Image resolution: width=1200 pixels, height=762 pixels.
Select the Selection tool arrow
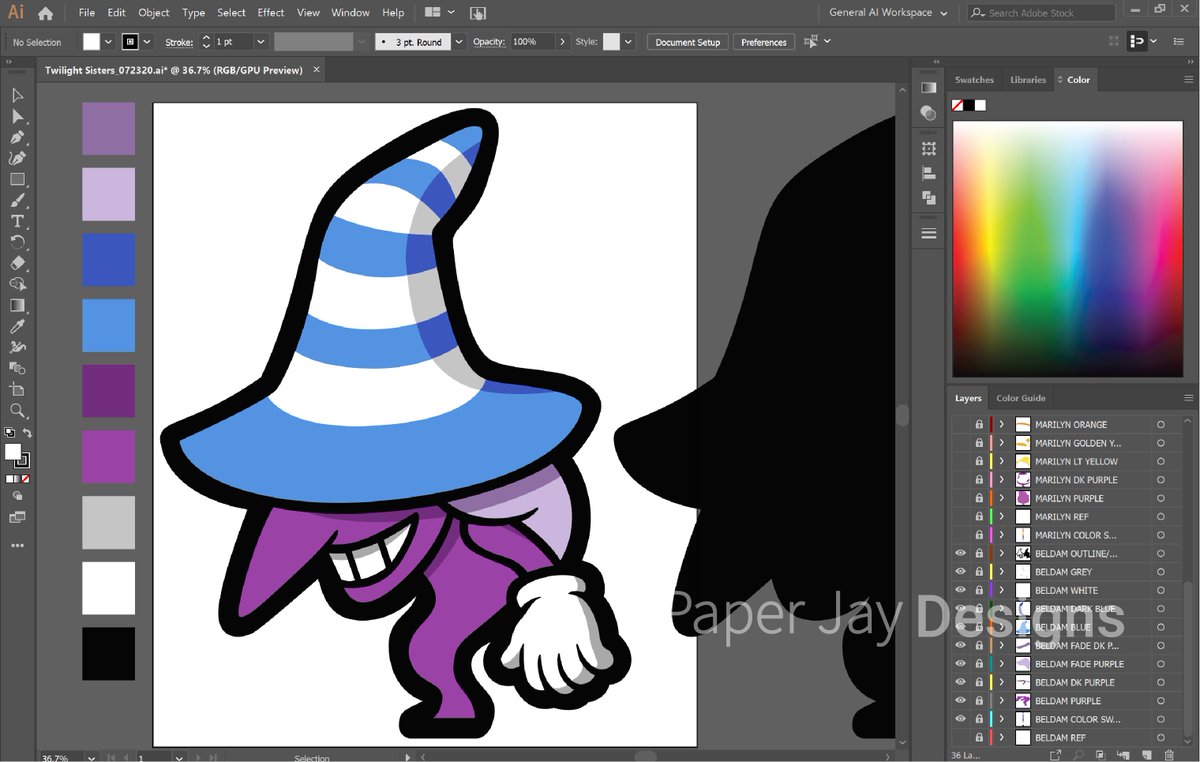pyautogui.click(x=17, y=95)
